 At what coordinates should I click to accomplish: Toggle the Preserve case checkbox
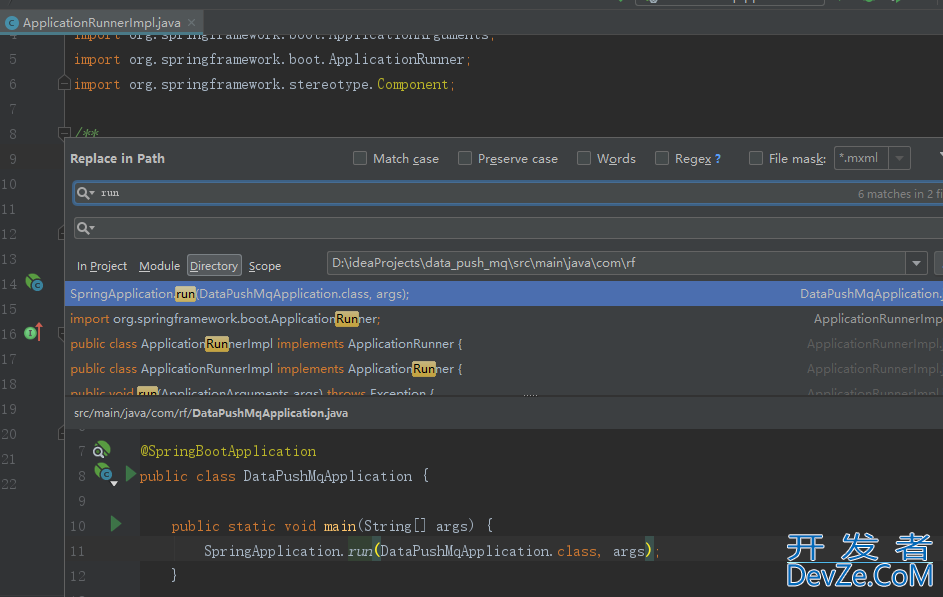[465, 158]
